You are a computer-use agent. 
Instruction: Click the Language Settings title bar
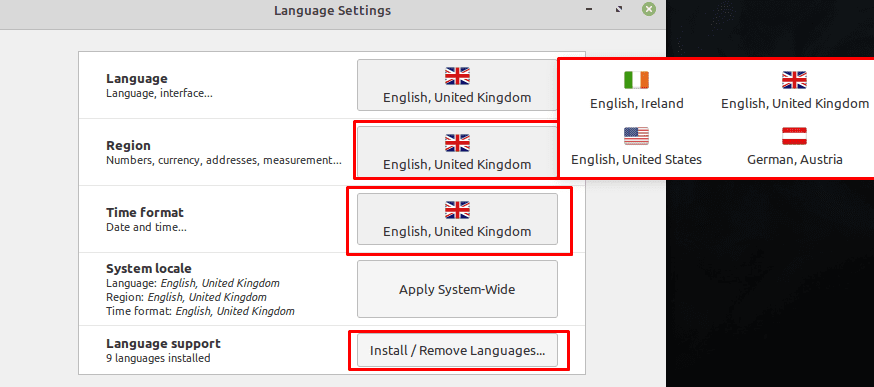(x=332, y=11)
